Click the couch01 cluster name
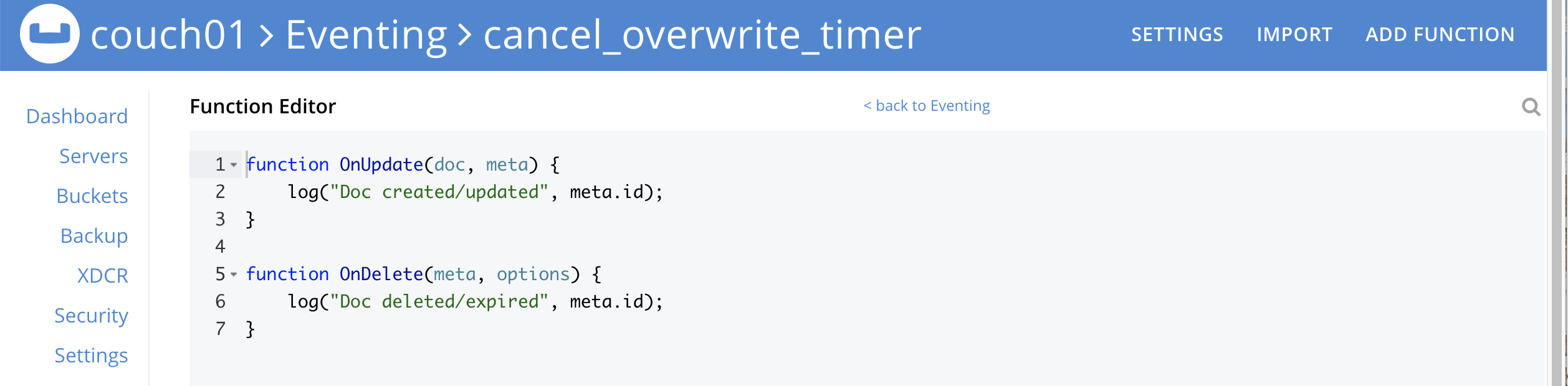Screen dimensions: 1568x386 (x=168, y=35)
